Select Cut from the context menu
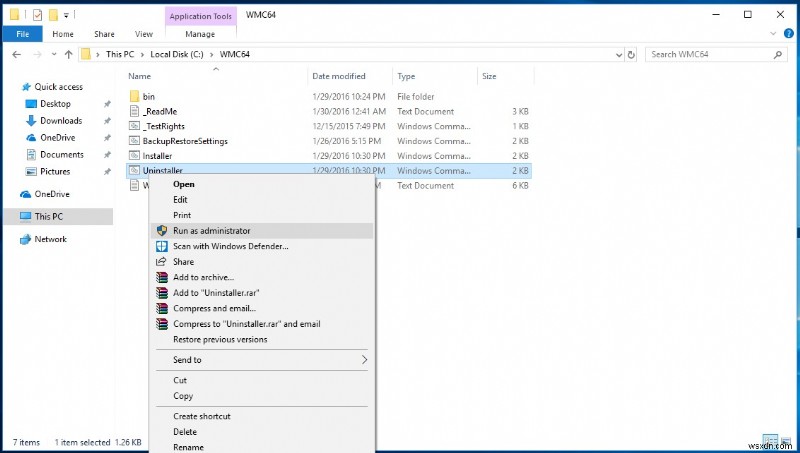This screenshot has width=800, height=453. pyautogui.click(x=262, y=380)
